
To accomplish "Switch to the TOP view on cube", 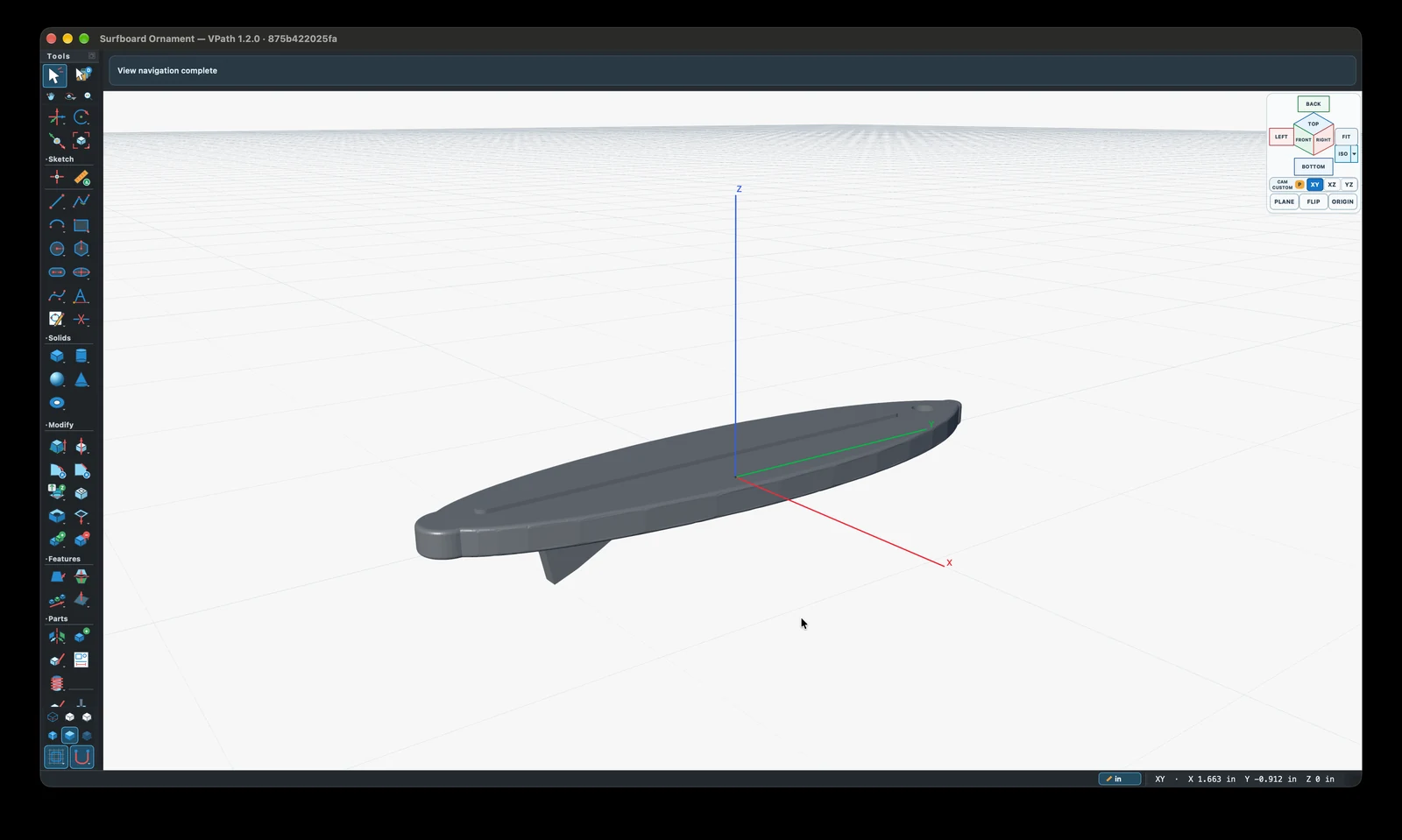I will tap(1313, 124).
